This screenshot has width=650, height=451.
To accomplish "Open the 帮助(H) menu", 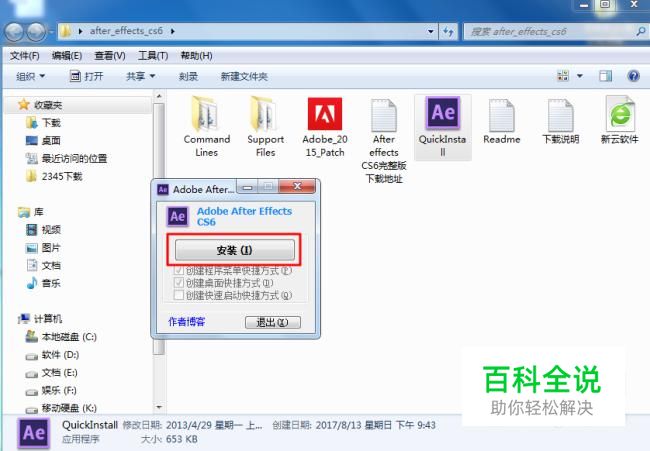I will coord(196,56).
